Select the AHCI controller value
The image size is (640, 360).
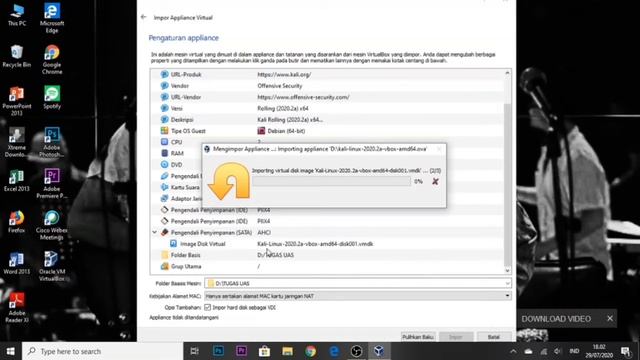[x=264, y=232]
